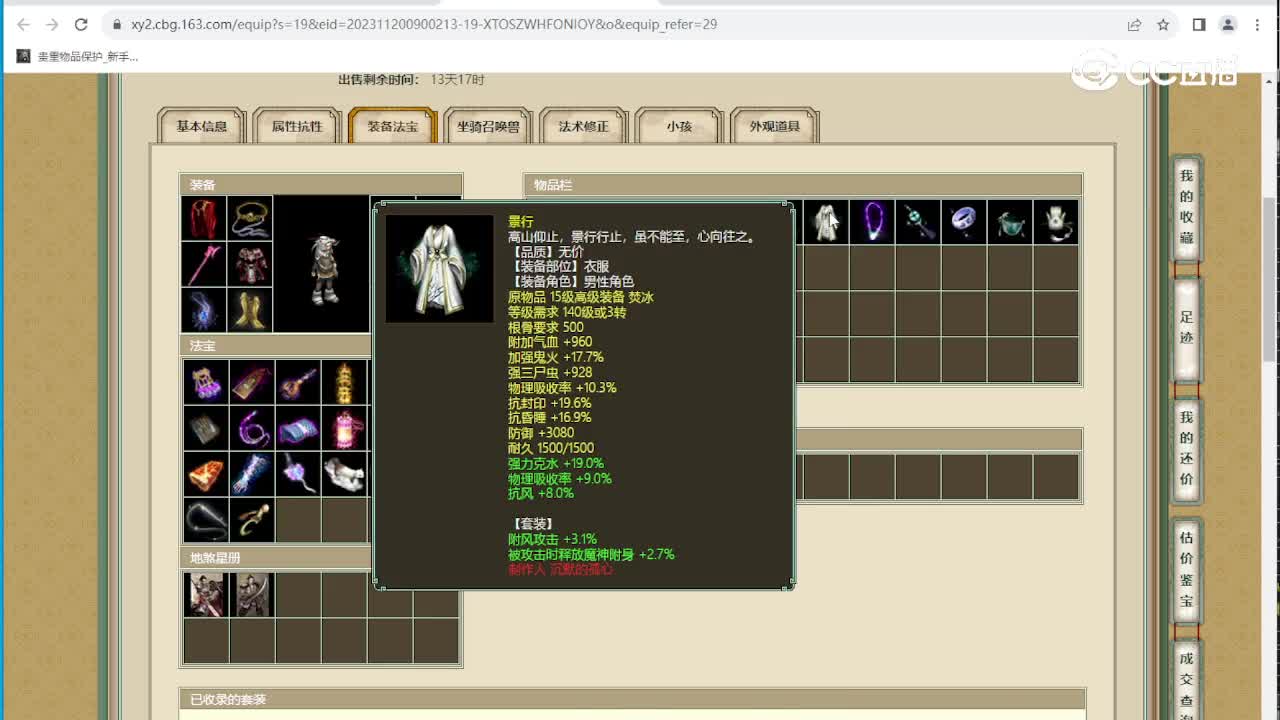The image size is (1280, 720).
Task: Open 我的收藏 sidebar button
Action: click(x=1186, y=207)
